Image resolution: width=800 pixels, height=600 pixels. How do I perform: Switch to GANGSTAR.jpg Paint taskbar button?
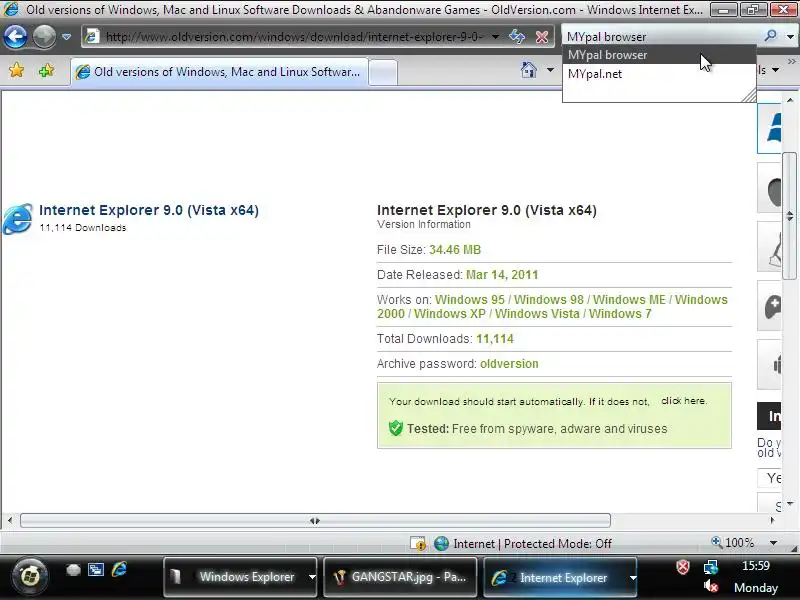coord(401,577)
